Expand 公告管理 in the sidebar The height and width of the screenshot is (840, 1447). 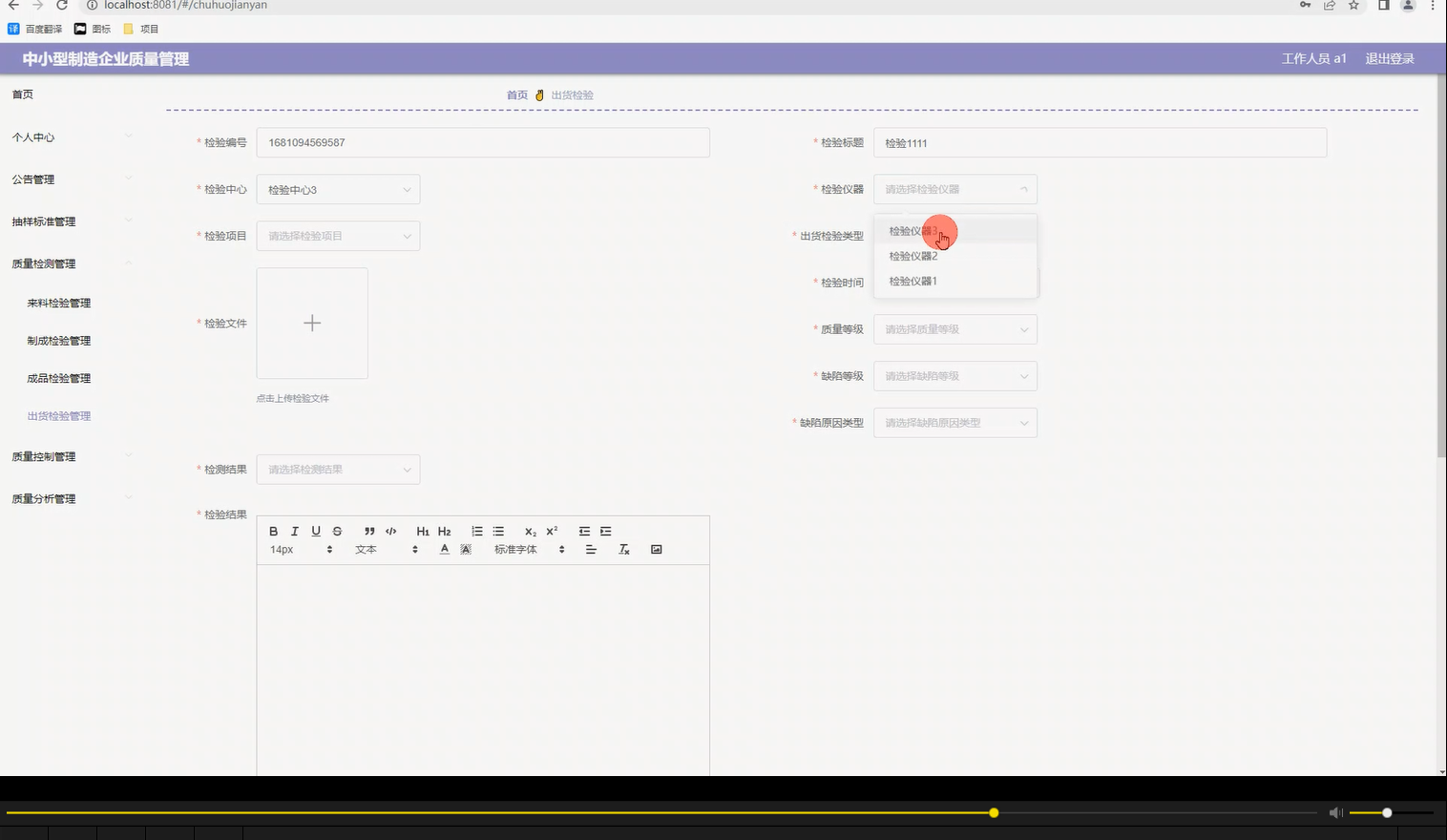click(72, 179)
